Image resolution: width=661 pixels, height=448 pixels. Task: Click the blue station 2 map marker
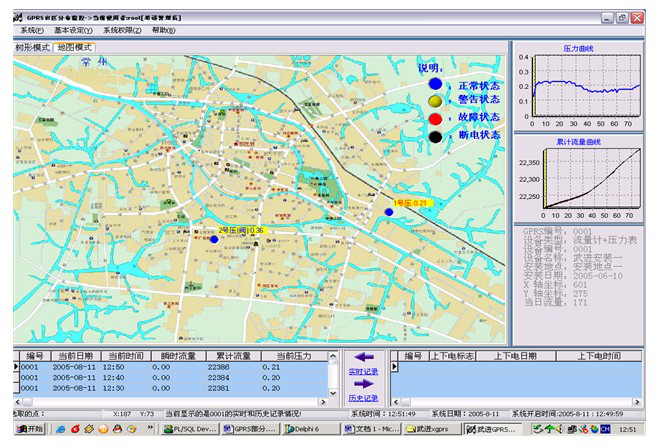(x=213, y=239)
